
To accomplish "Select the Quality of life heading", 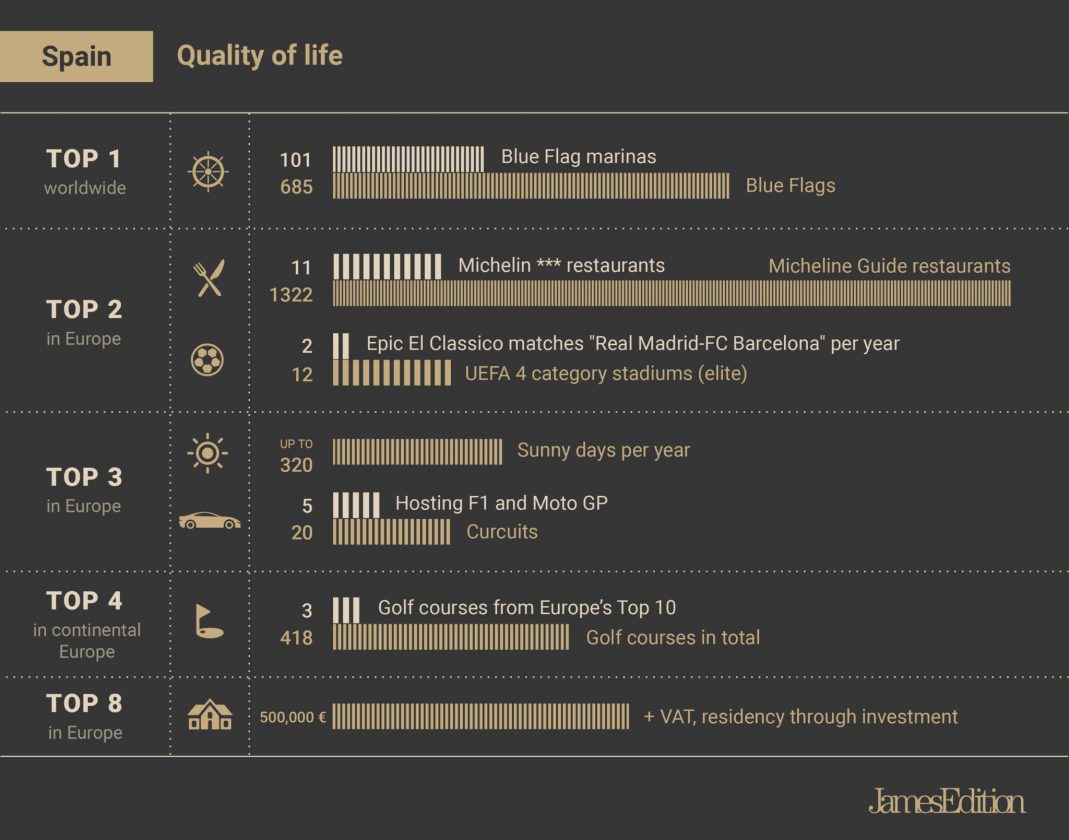I will coord(260,56).
